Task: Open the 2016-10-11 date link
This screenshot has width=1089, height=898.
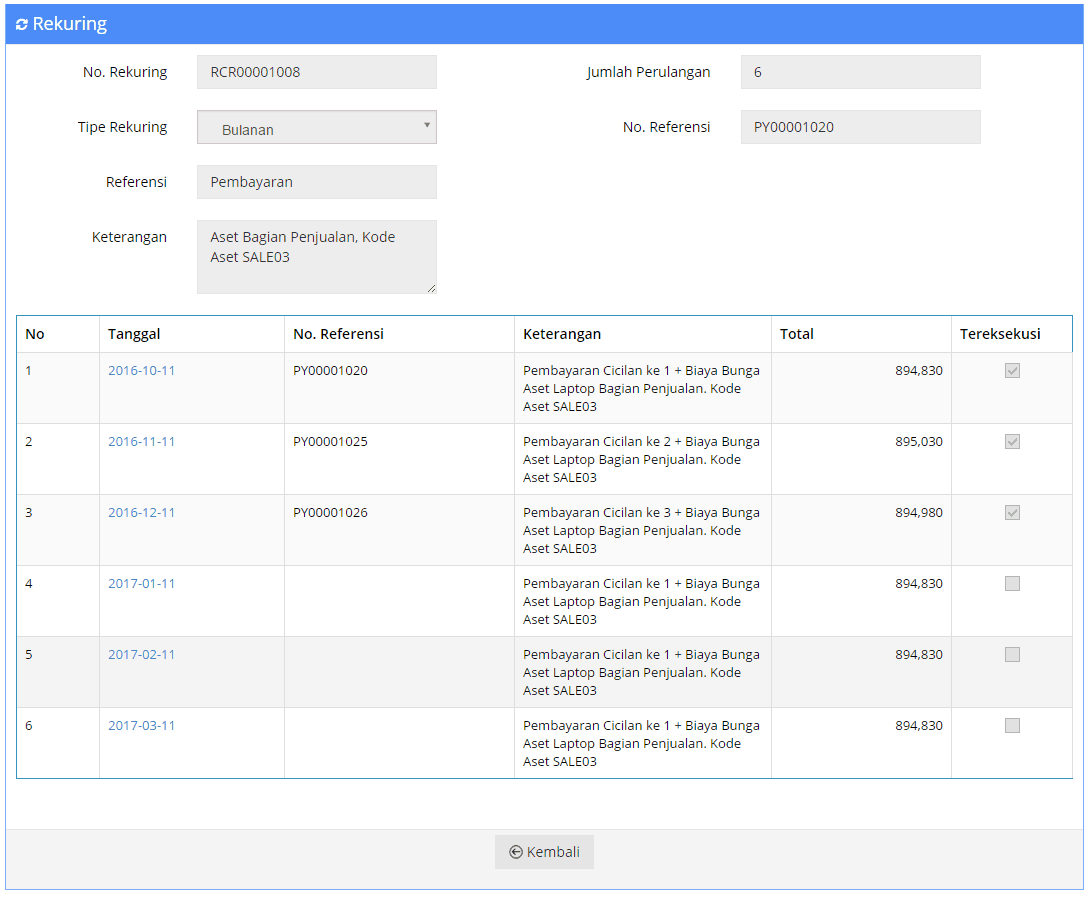Action: pyautogui.click(x=141, y=371)
